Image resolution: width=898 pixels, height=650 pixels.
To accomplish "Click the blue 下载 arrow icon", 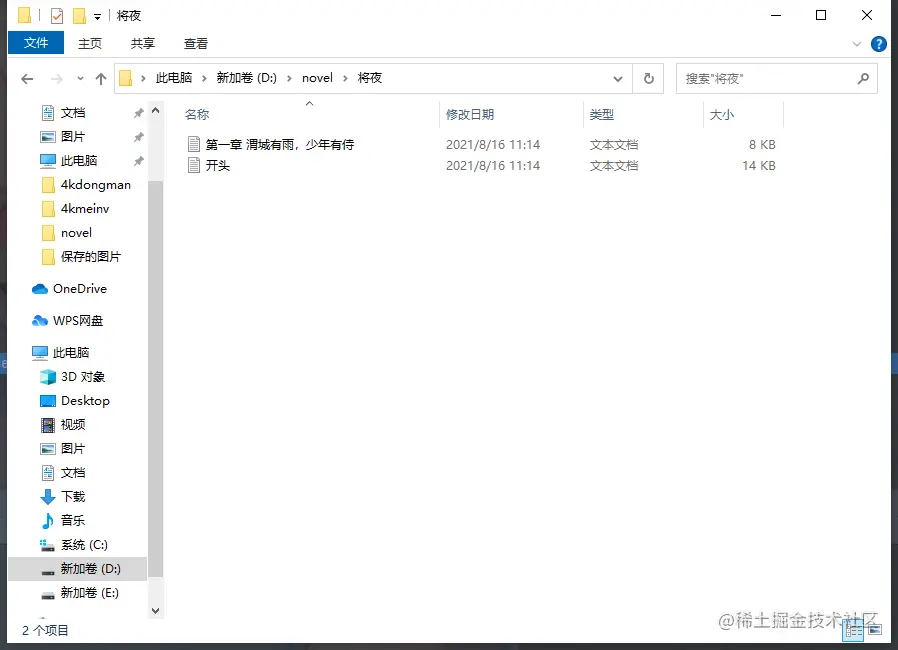I will click(x=48, y=497).
